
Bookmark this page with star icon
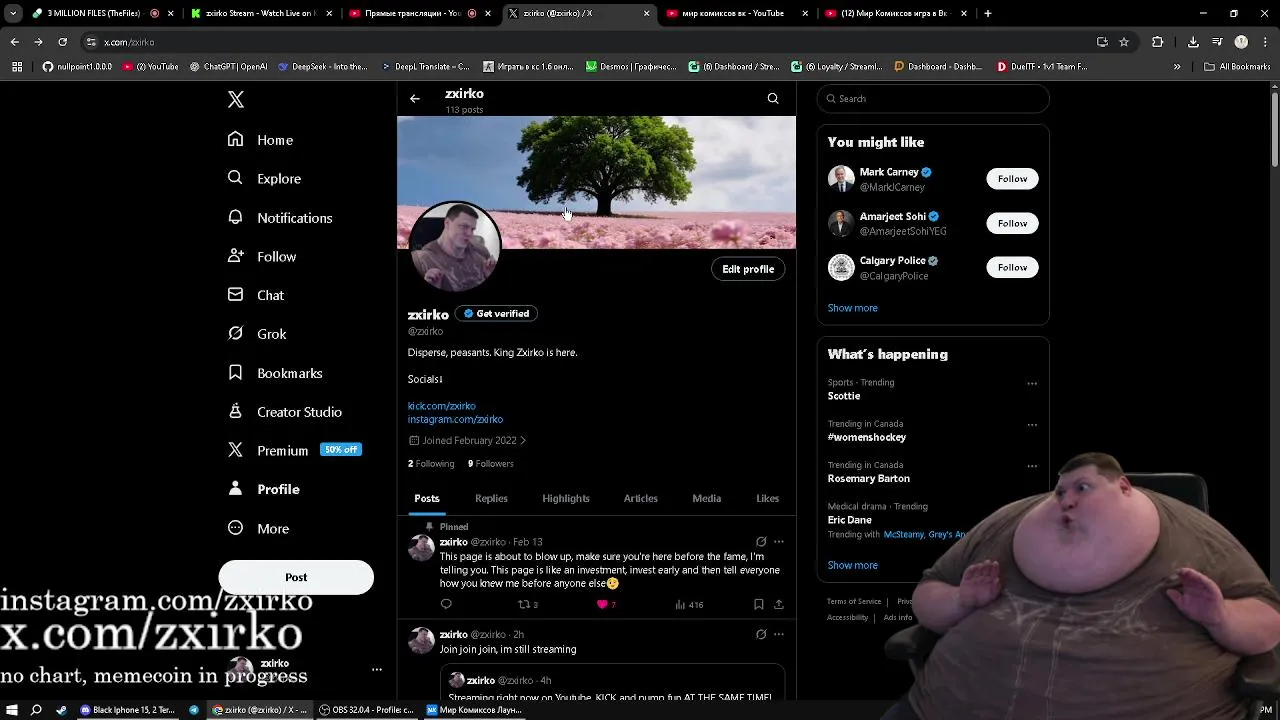(1124, 42)
